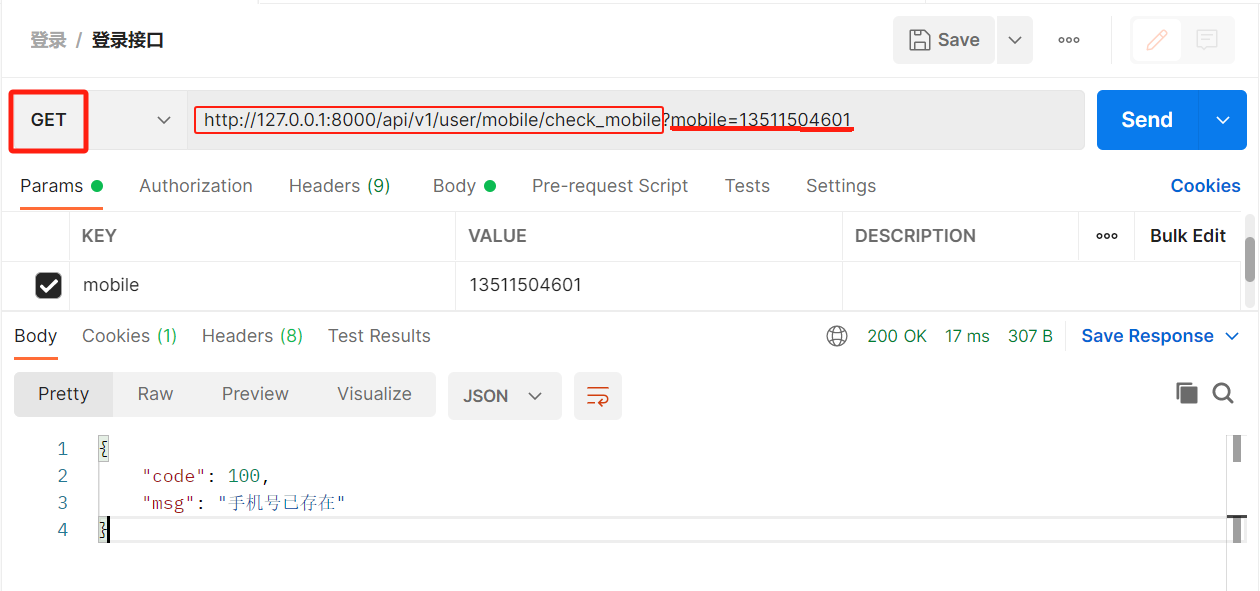Expand the Send button dropdown arrow
Viewport: 1260px width, 591px height.
pos(1222,120)
